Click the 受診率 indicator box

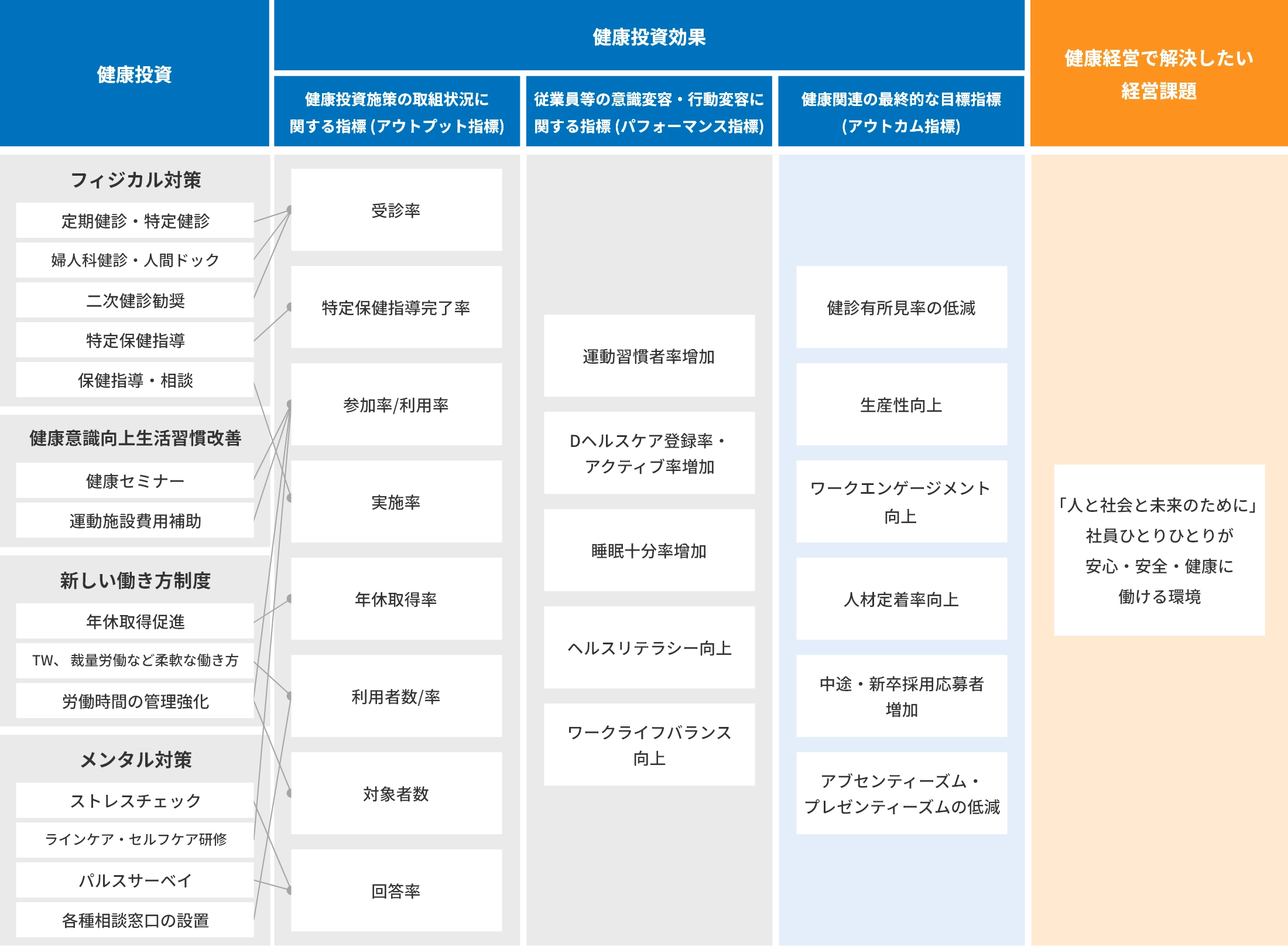[396, 210]
